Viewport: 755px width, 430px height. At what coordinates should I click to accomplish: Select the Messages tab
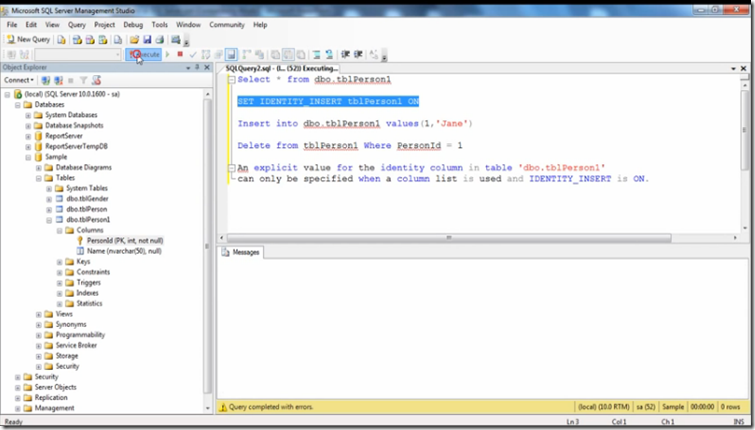pyautogui.click(x=241, y=252)
